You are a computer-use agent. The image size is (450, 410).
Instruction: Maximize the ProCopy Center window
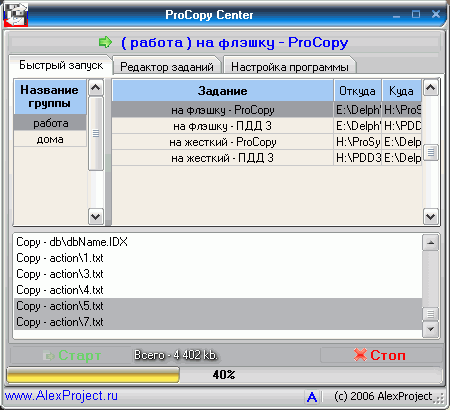click(416, 14)
